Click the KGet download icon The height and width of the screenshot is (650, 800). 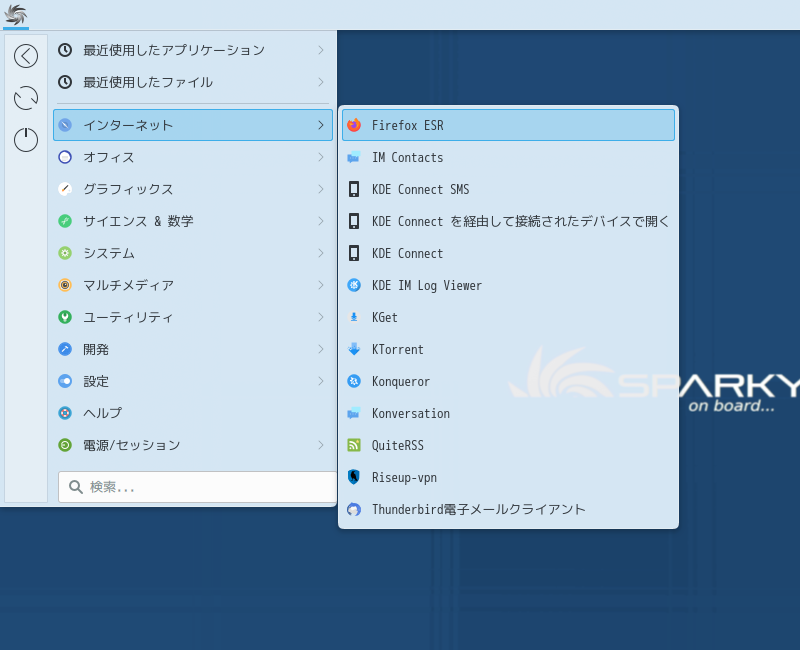[354, 317]
